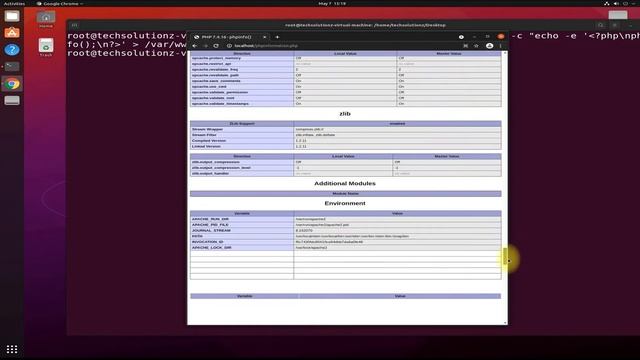The width and height of the screenshot is (640, 360).
Task: Open a new Chrome tab with plus button
Action: (277, 37)
